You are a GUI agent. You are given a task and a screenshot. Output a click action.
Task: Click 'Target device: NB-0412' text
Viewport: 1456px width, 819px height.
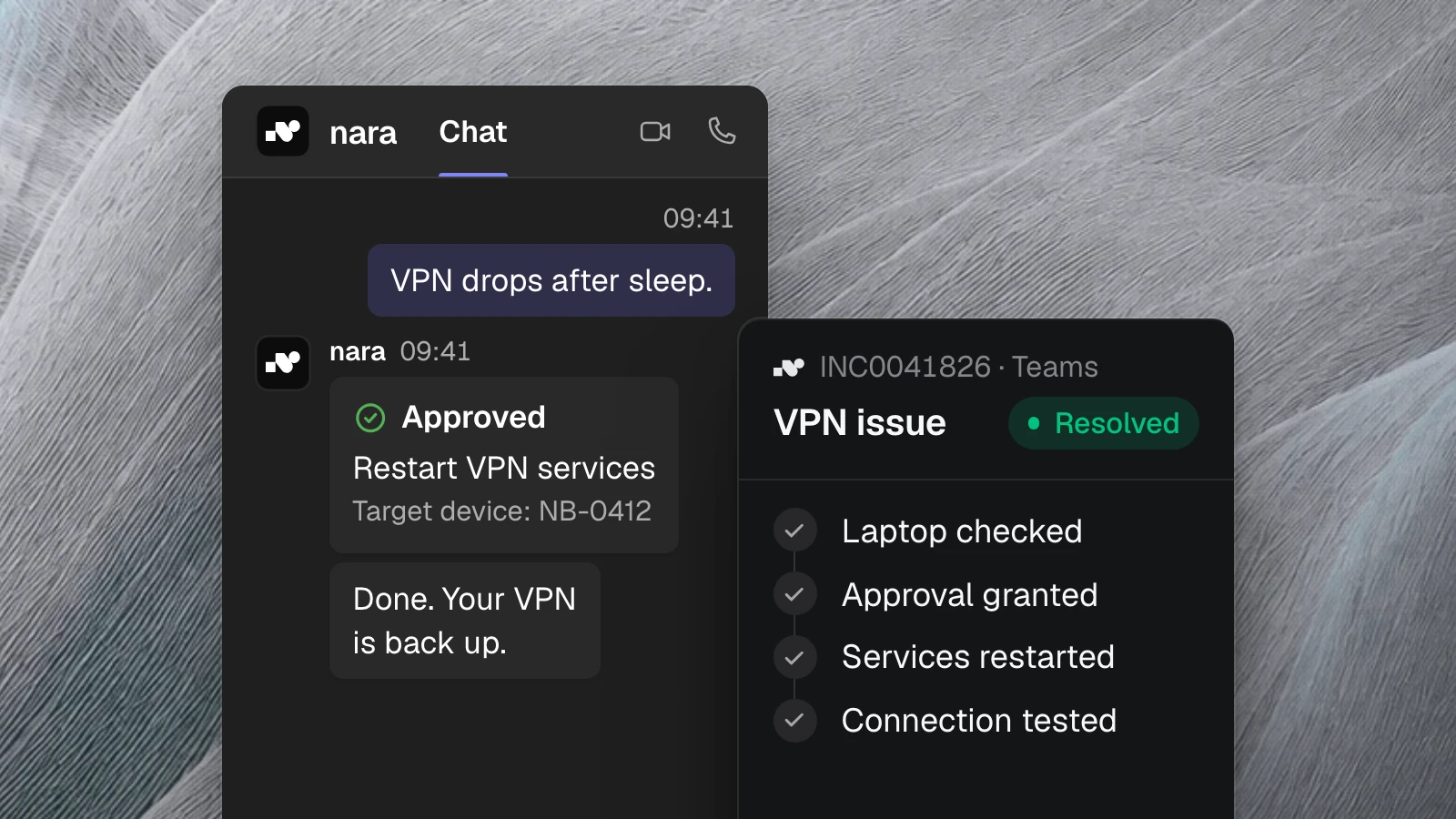click(x=502, y=511)
